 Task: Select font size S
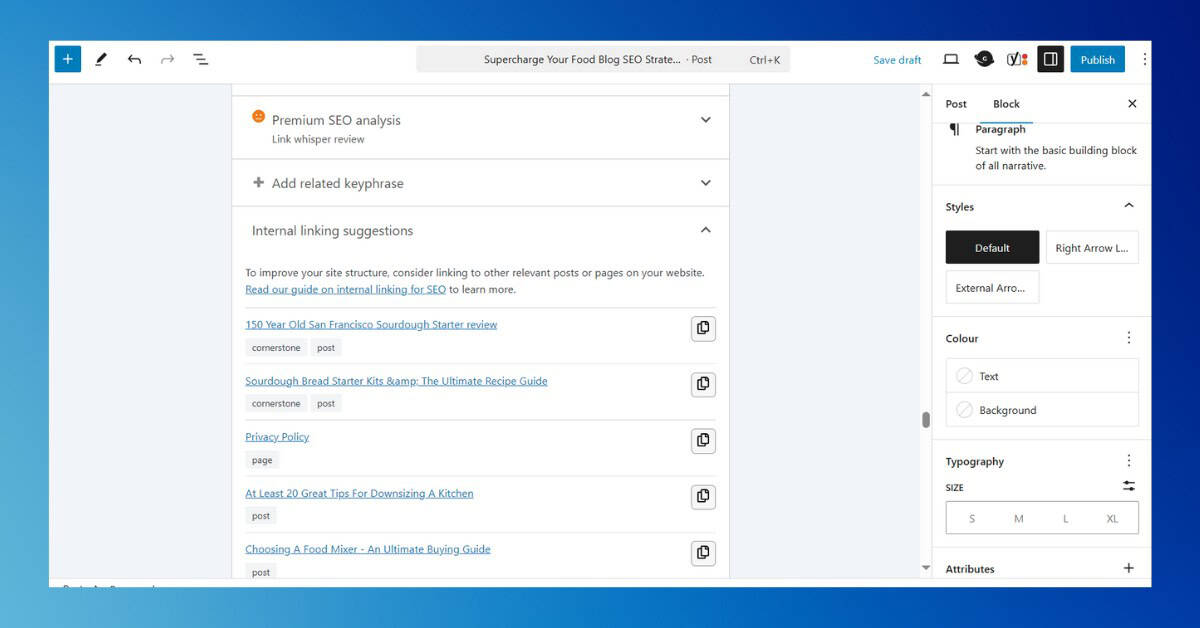[971, 519]
